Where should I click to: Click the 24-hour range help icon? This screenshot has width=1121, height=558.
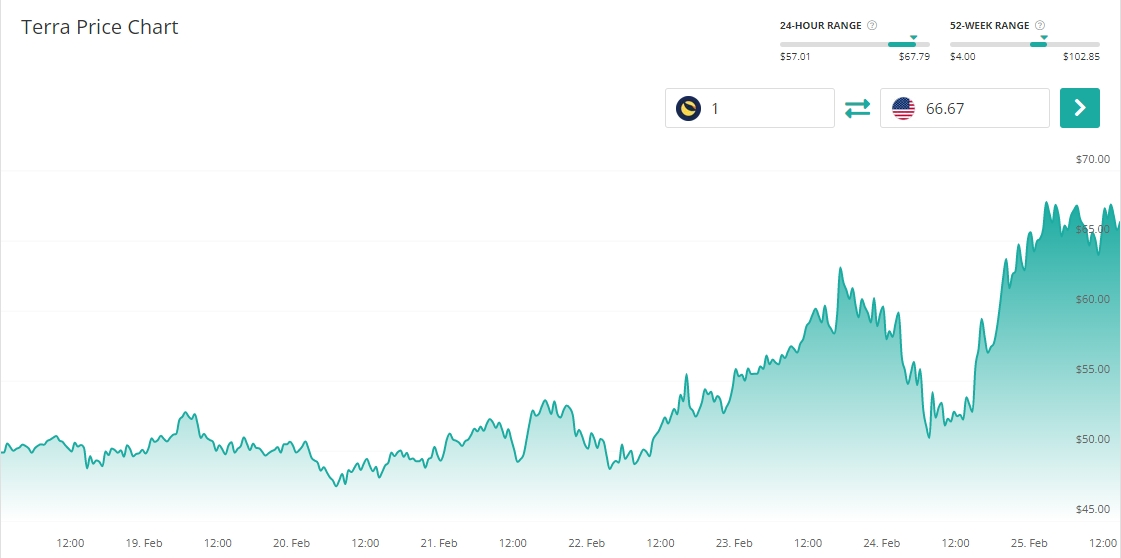coord(873,25)
